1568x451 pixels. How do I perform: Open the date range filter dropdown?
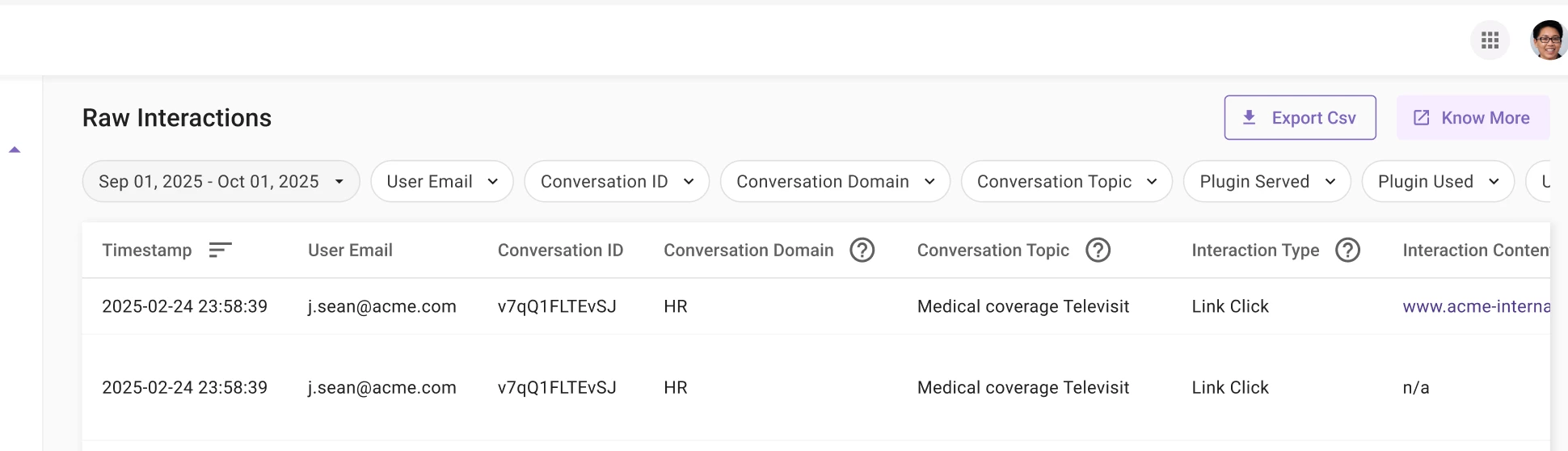221,182
